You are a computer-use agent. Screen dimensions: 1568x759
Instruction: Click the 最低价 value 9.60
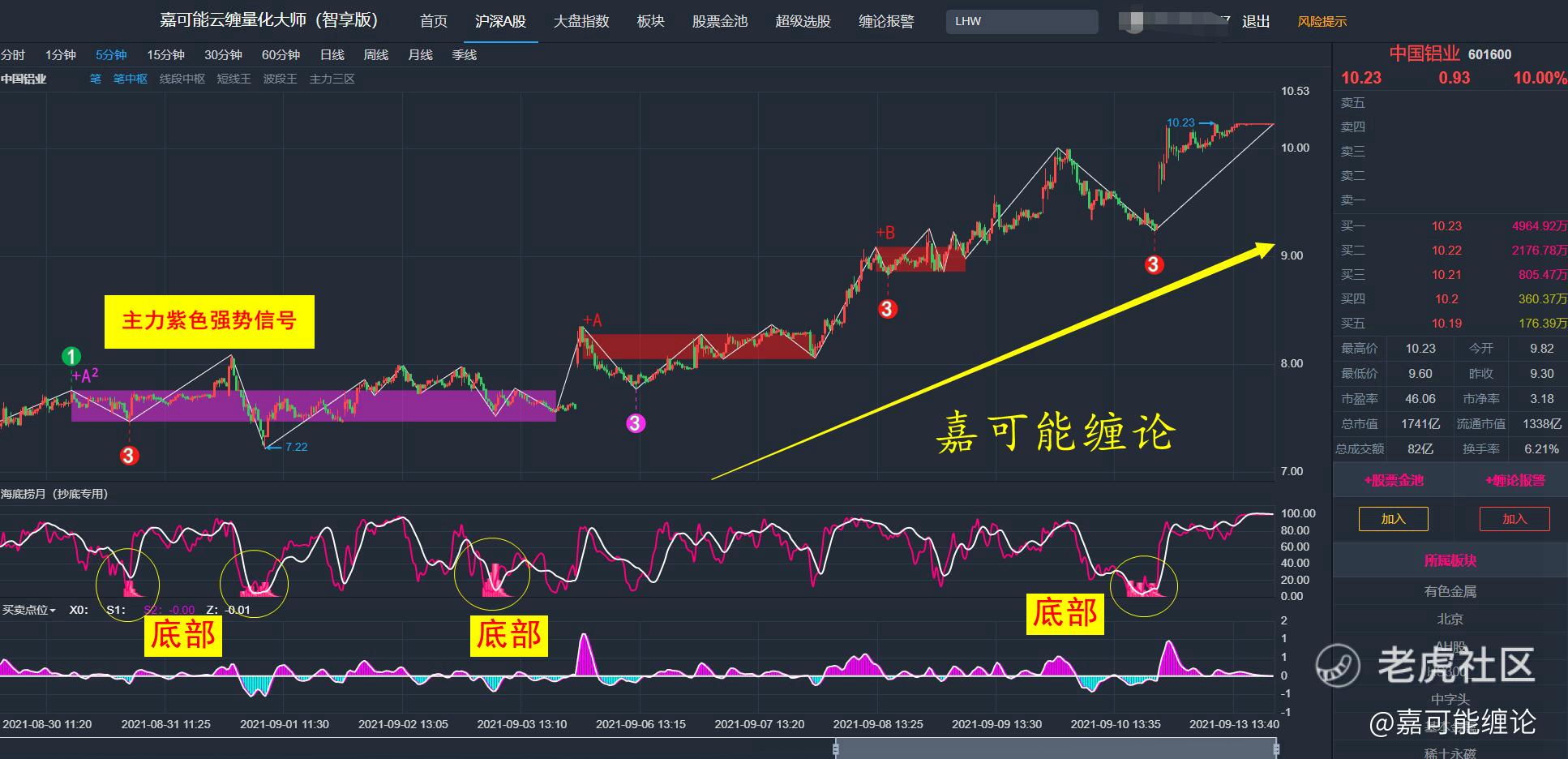coord(1420,374)
